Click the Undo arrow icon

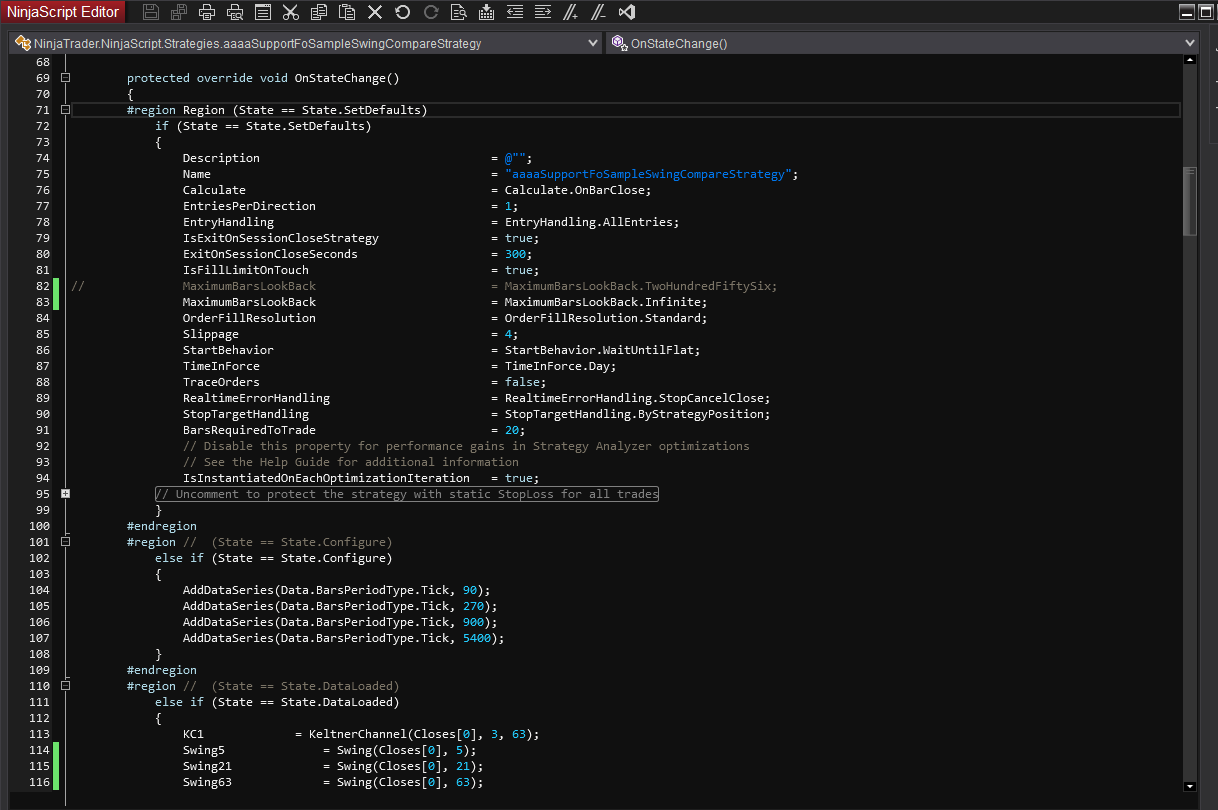[x=402, y=12]
